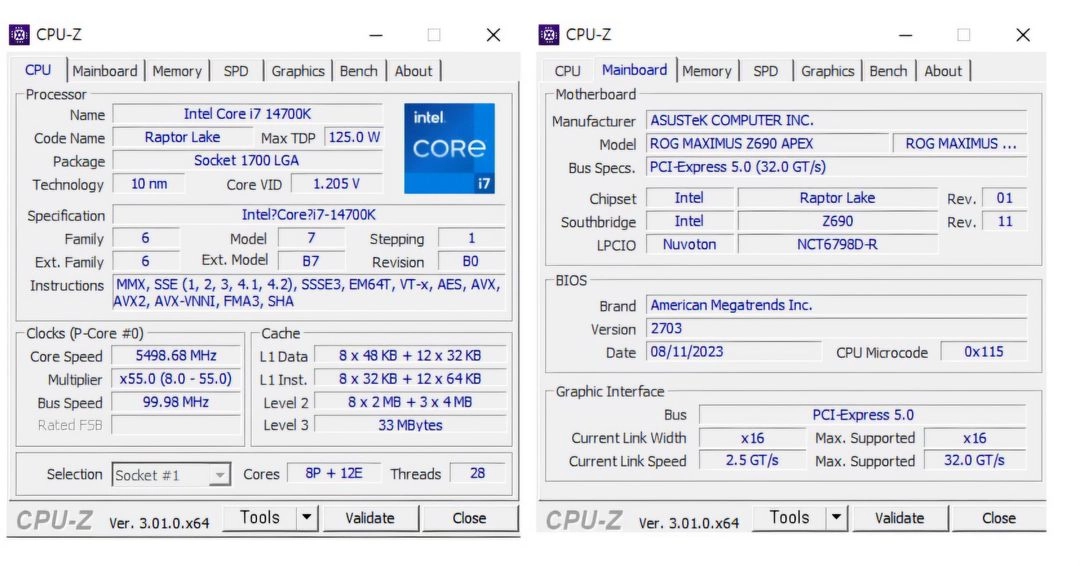
Task: Click Core VID value 1.205 V
Action: (336, 184)
